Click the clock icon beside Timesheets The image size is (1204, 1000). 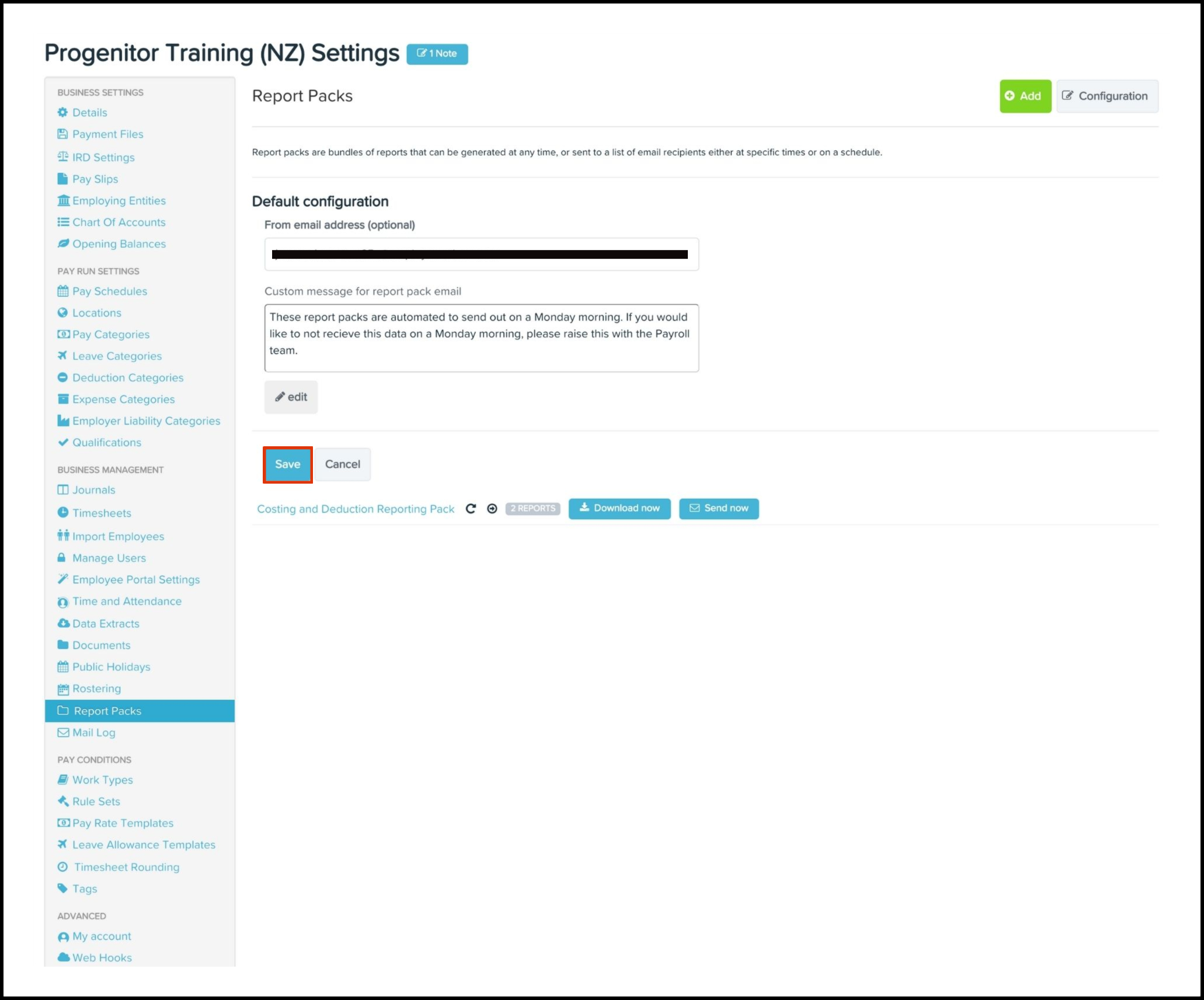[x=62, y=512]
